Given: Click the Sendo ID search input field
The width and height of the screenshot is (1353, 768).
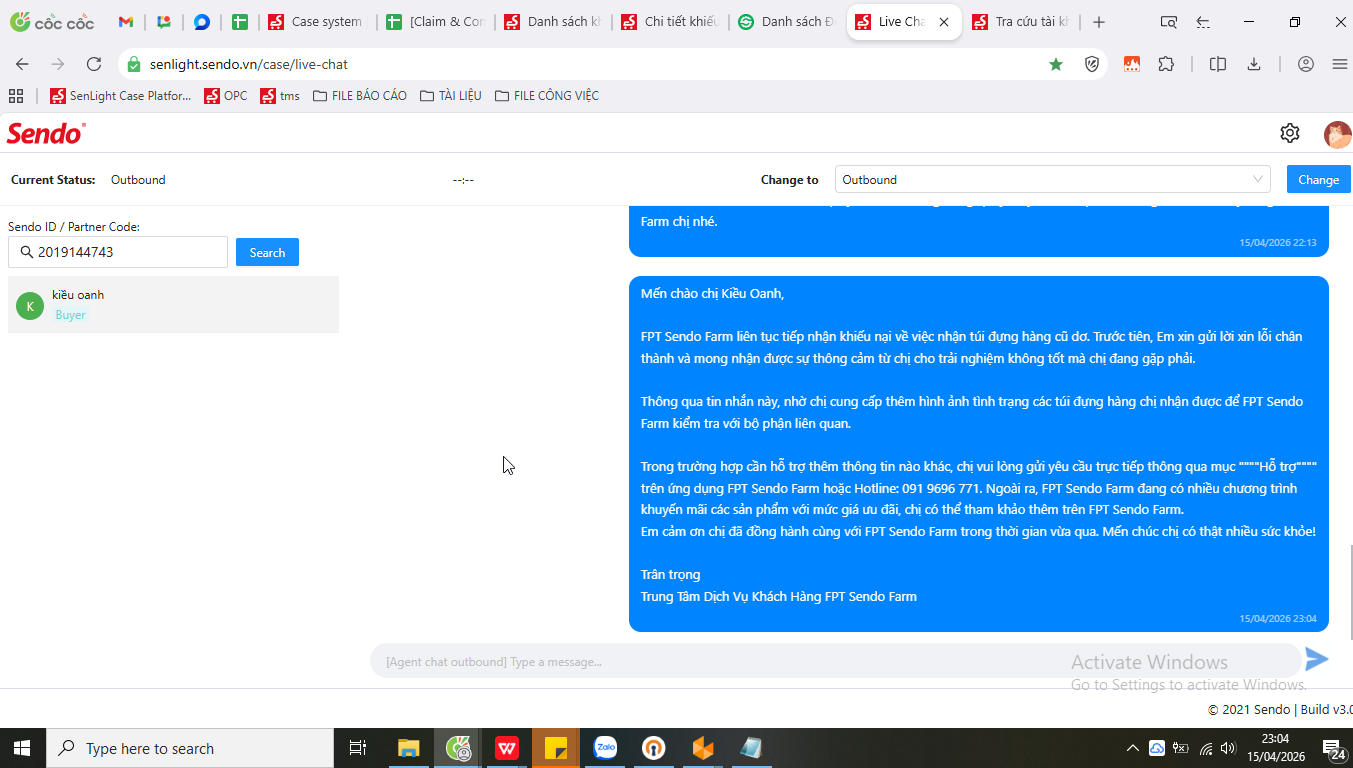Looking at the screenshot, I should (x=118, y=252).
